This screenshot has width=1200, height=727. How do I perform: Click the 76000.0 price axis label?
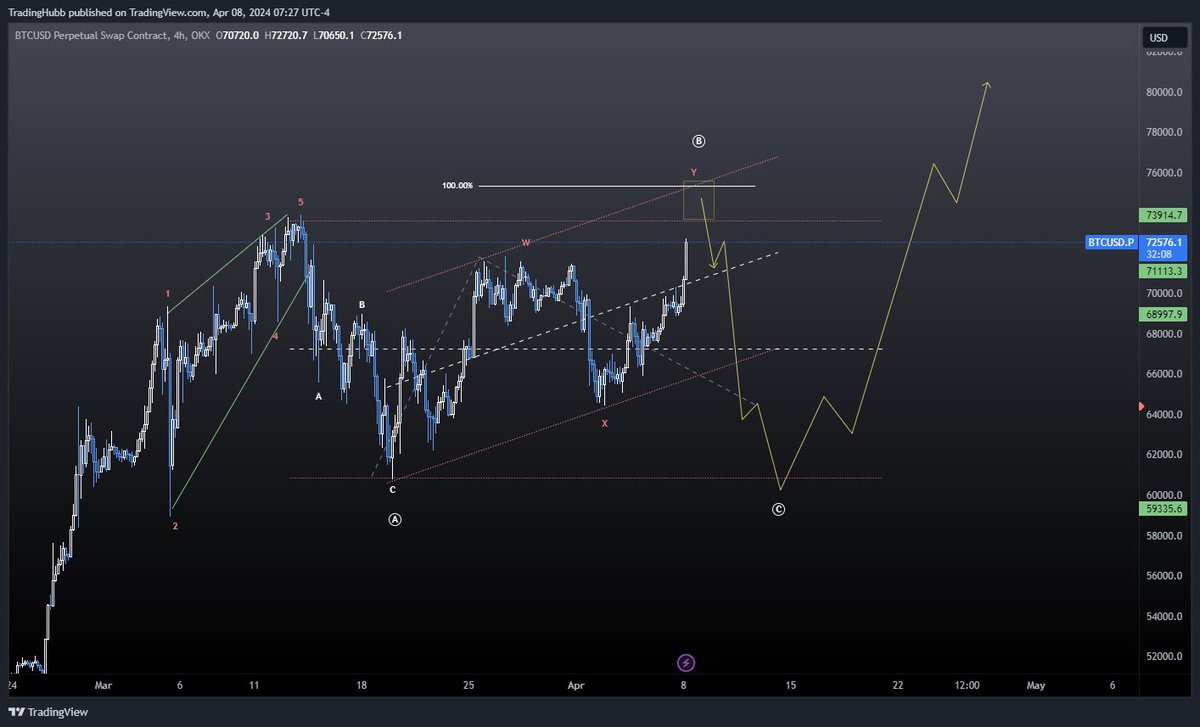click(1164, 173)
